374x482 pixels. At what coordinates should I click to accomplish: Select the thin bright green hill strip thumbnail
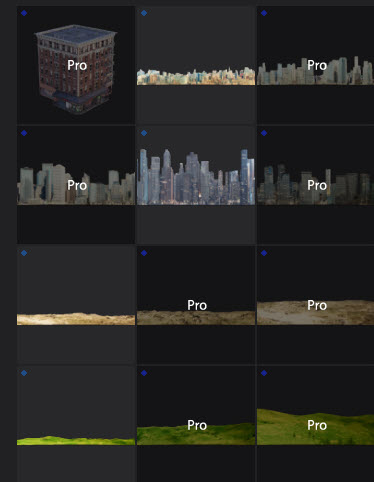(76, 424)
